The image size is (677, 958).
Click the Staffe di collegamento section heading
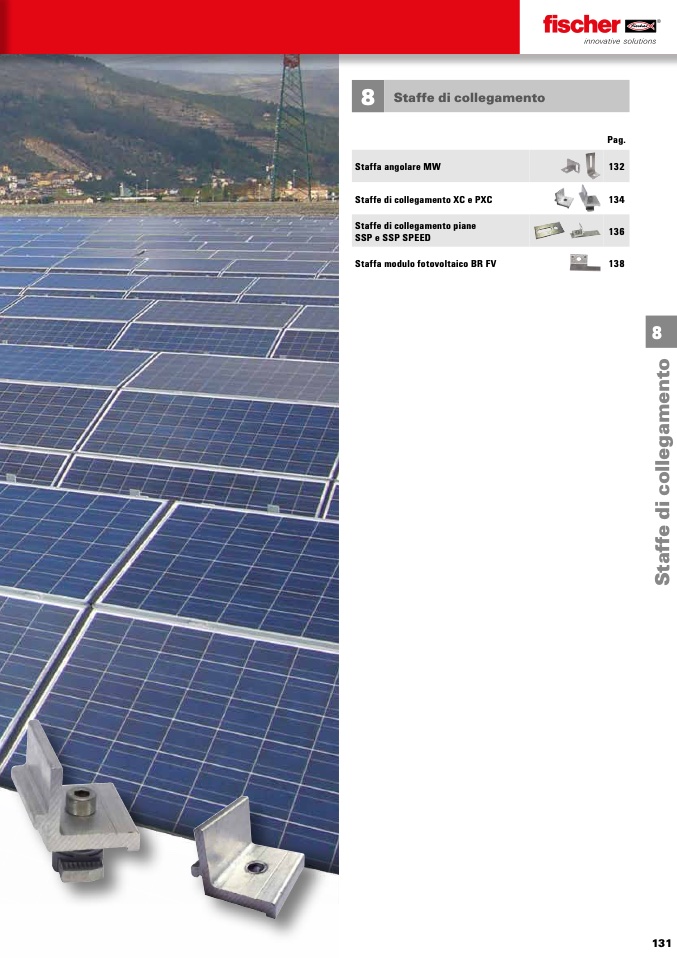(x=469, y=98)
